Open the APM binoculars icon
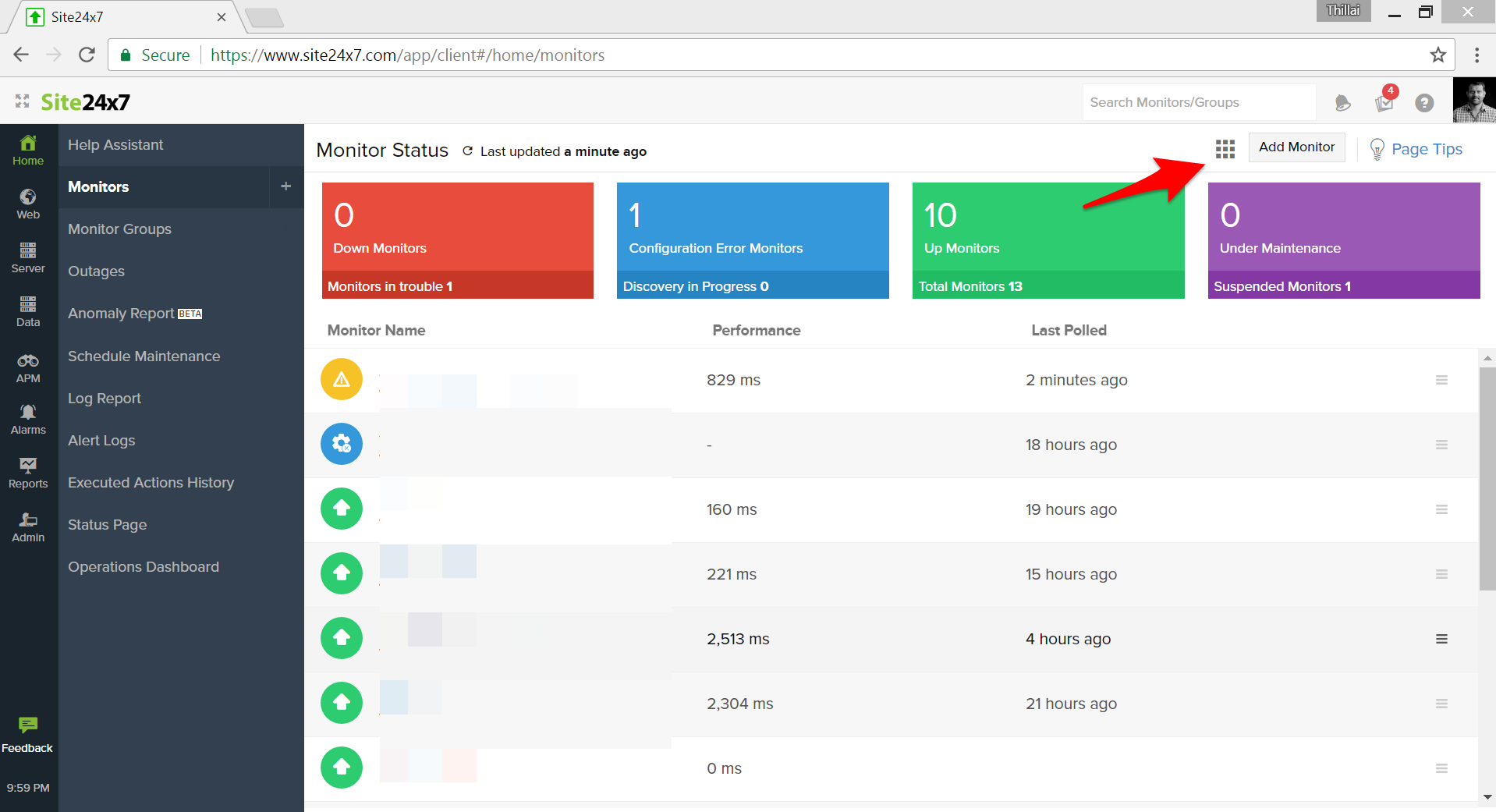 [28, 367]
